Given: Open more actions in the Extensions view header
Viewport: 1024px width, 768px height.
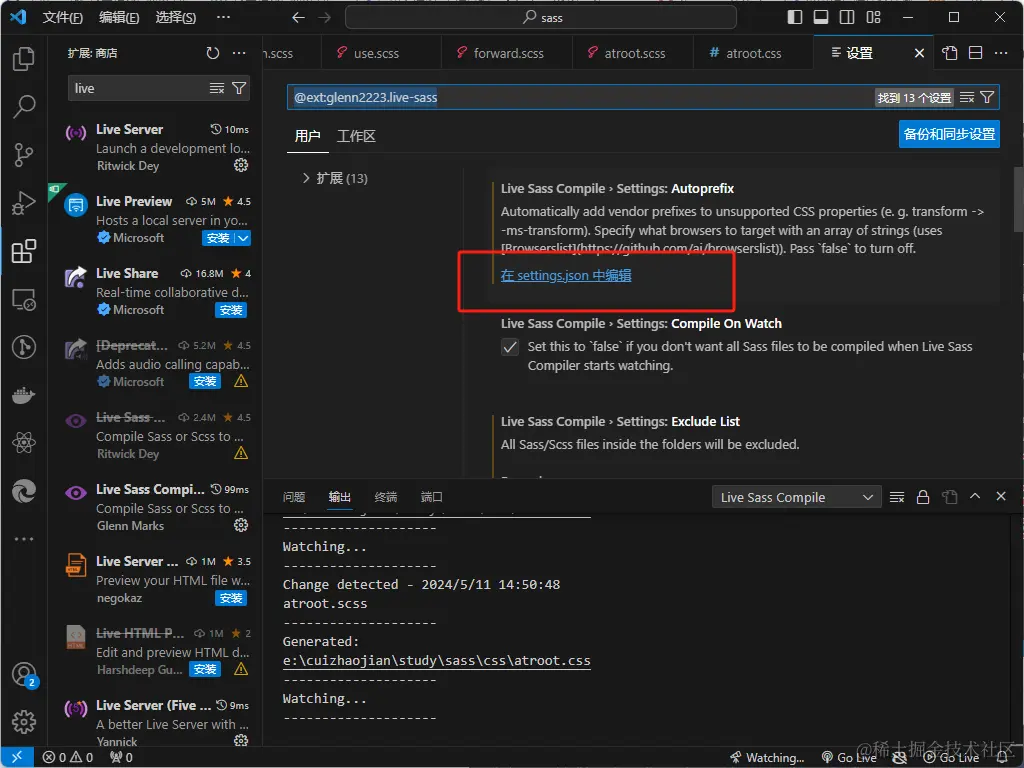Looking at the screenshot, I should pos(239,53).
